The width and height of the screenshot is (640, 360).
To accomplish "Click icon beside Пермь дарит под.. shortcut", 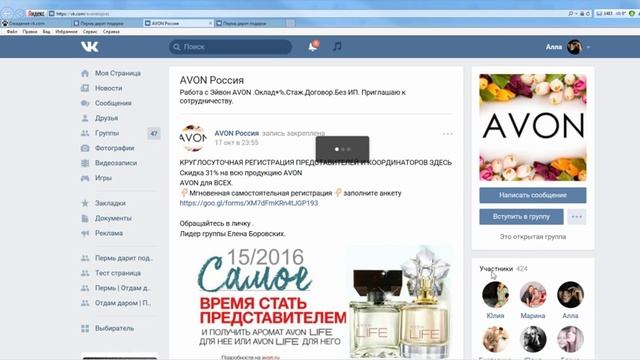I will (x=85, y=258).
